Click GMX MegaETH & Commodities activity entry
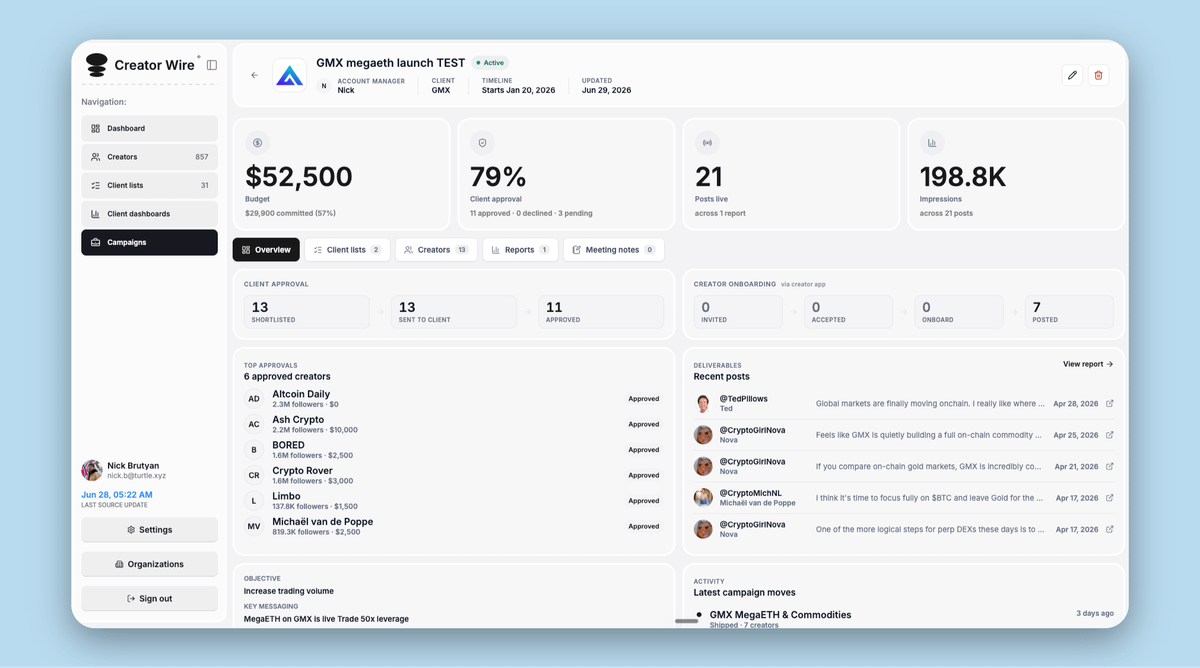The height and width of the screenshot is (668, 1200). click(780, 615)
